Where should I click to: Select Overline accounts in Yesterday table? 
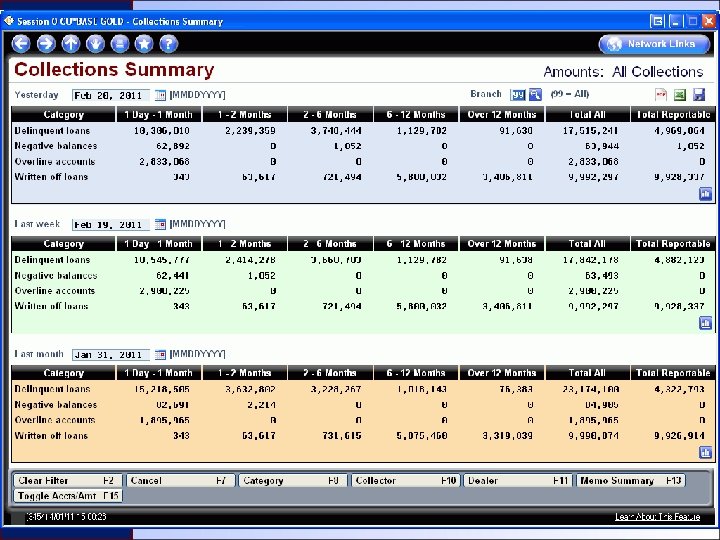tap(55, 161)
